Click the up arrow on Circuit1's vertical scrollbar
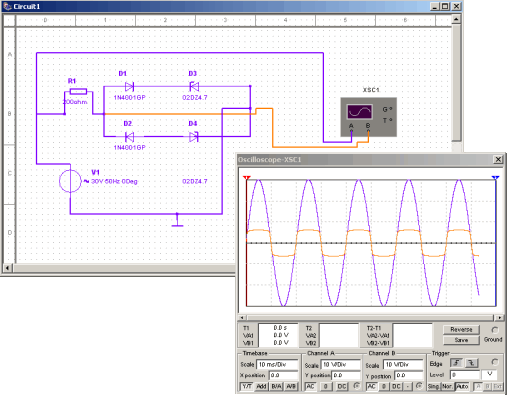511x395 pixels. [456, 19]
